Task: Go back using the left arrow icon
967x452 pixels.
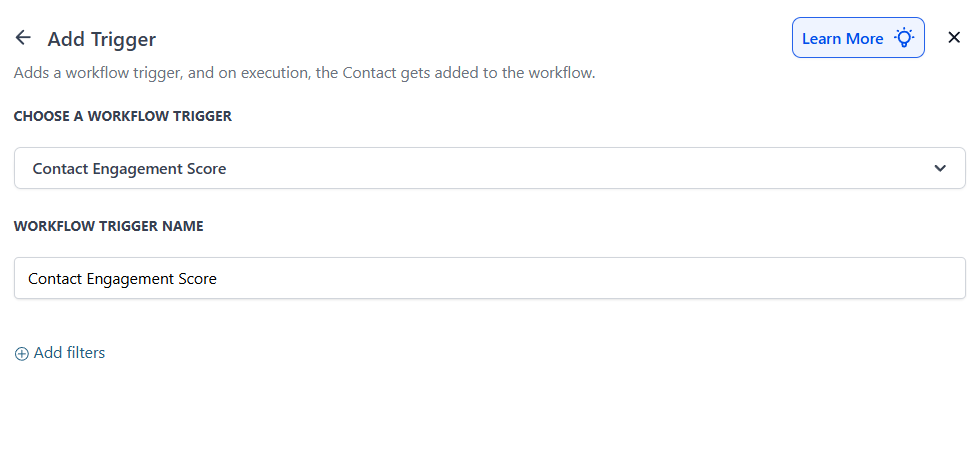Action: [23, 38]
